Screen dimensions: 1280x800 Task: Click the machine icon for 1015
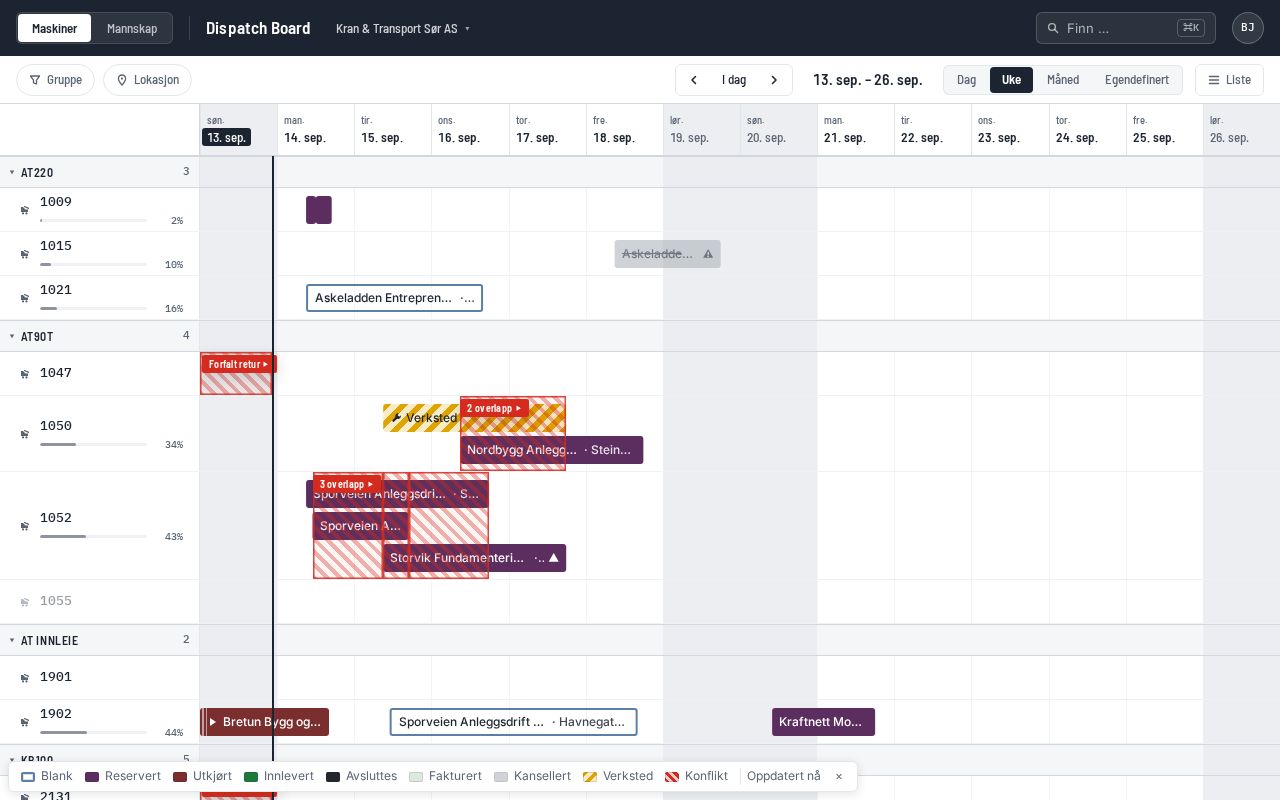pyautogui.click(x=25, y=254)
